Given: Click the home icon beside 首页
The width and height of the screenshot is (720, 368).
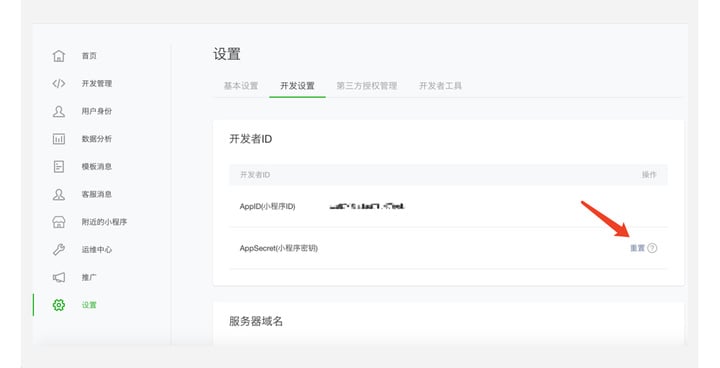Looking at the screenshot, I should tap(59, 56).
